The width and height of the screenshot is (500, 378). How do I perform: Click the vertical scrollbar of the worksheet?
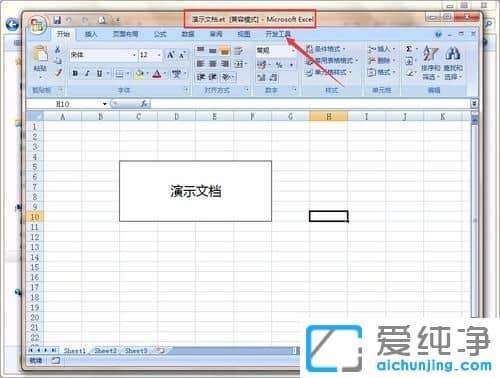(x=475, y=220)
